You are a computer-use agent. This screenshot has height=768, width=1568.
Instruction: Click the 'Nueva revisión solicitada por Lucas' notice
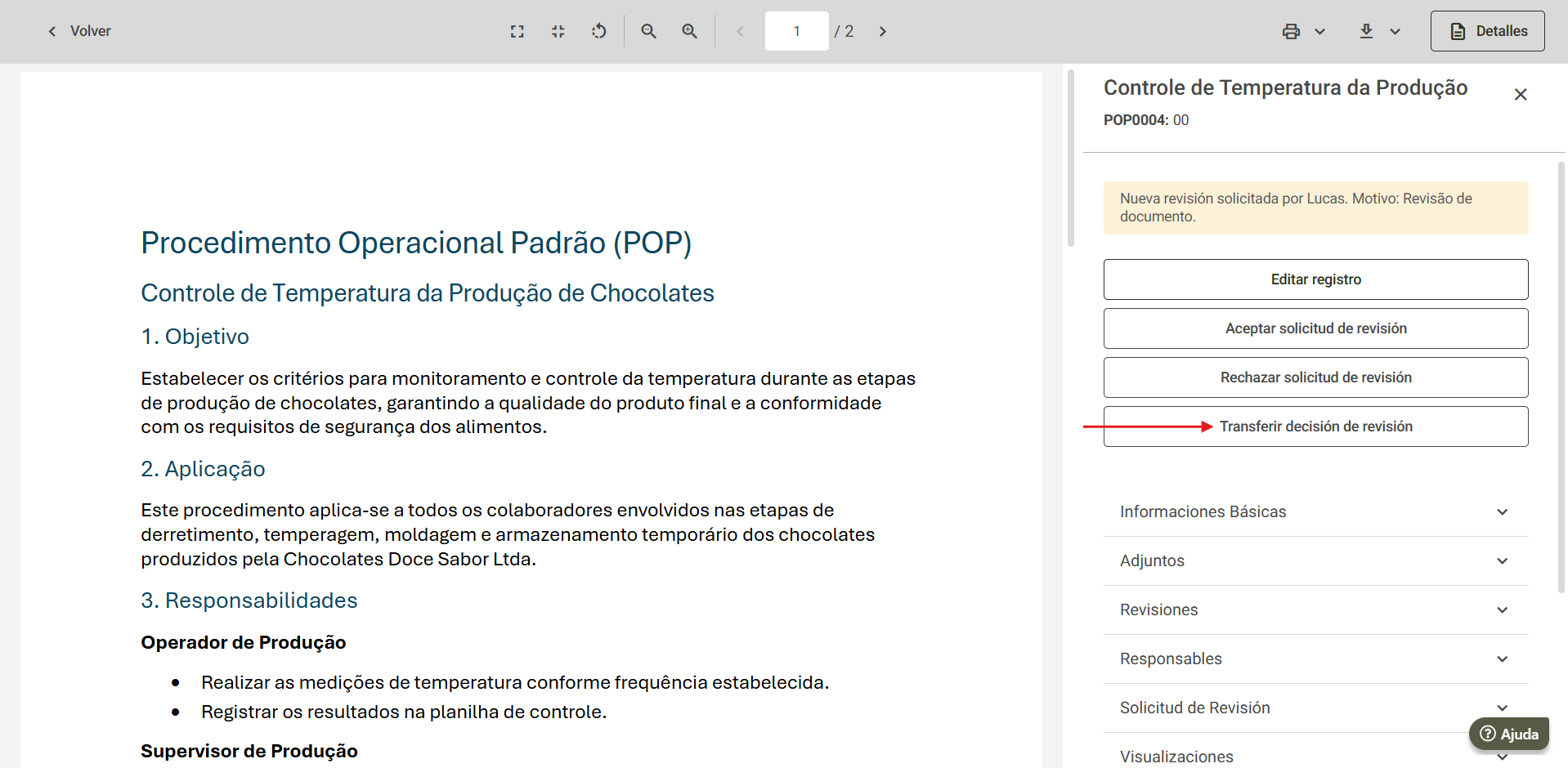click(1315, 208)
